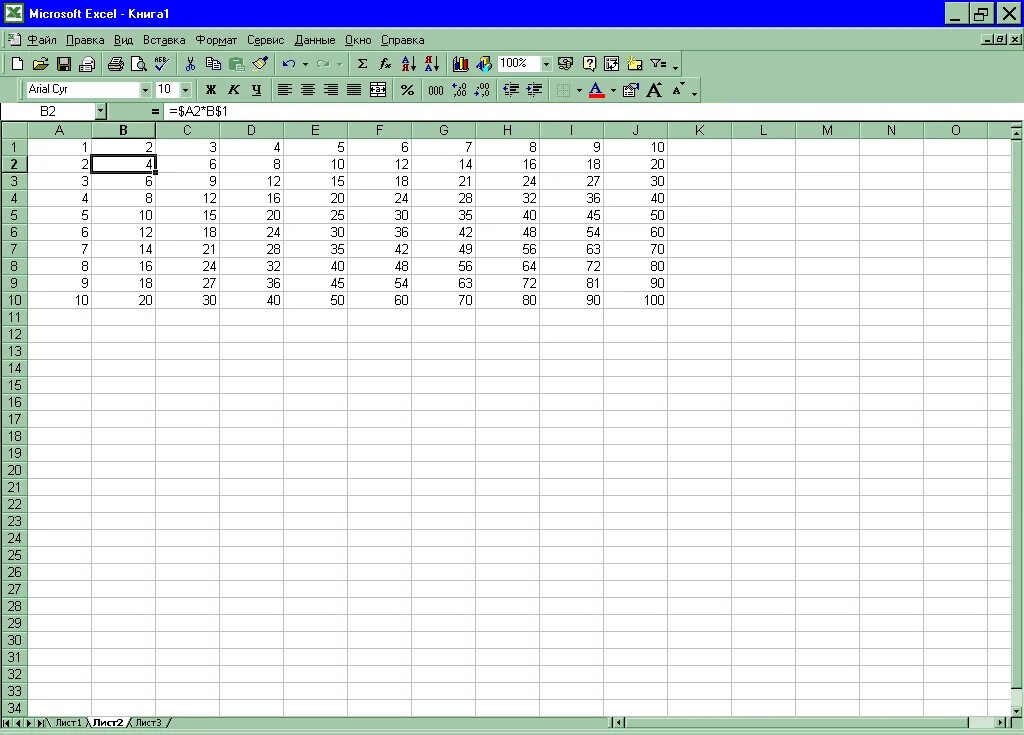This screenshot has height=735, width=1024.
Task: Toggle merge and center cells
Action: [x=377, y=90]
